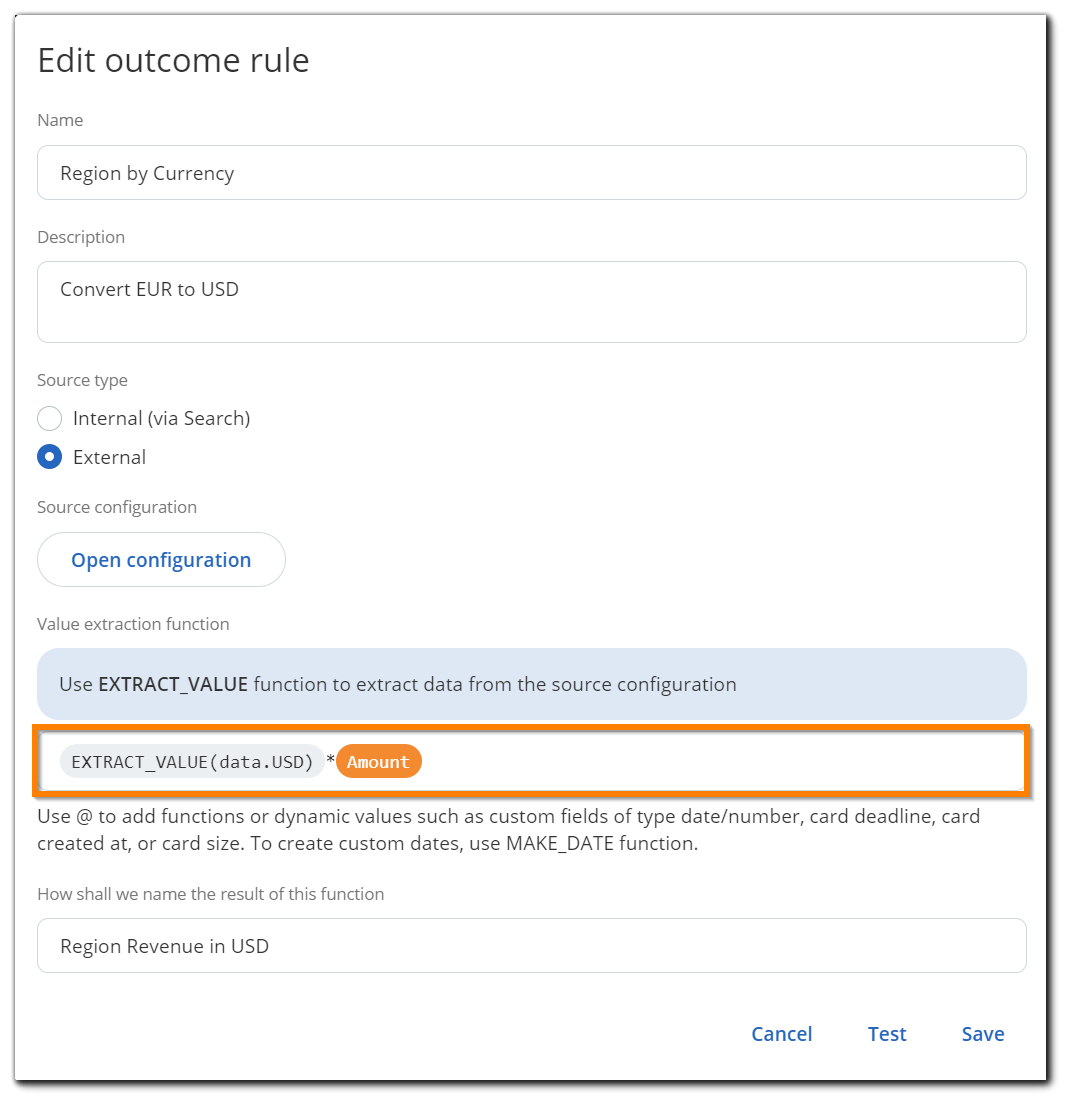Click the Description box with Convert EUR to USD

tap(531, 301)
